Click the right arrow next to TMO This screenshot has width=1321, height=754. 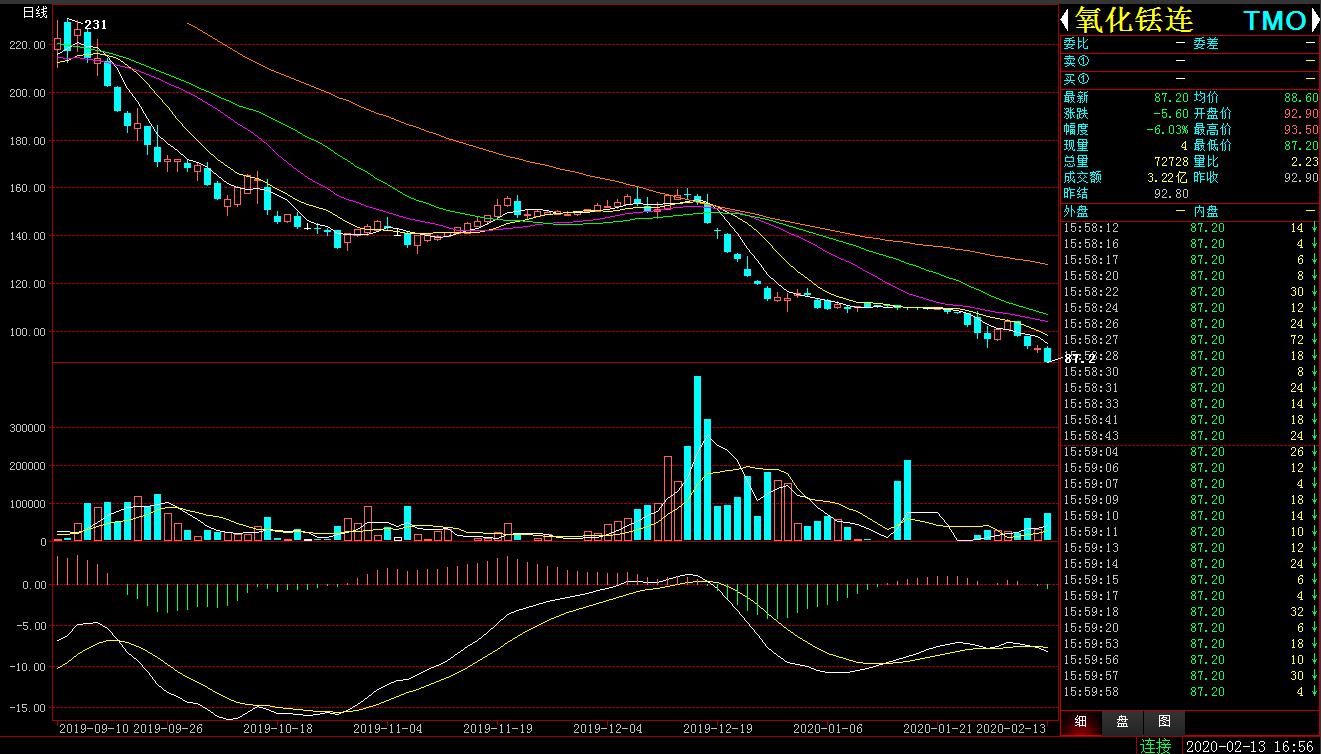(1314, 20)
